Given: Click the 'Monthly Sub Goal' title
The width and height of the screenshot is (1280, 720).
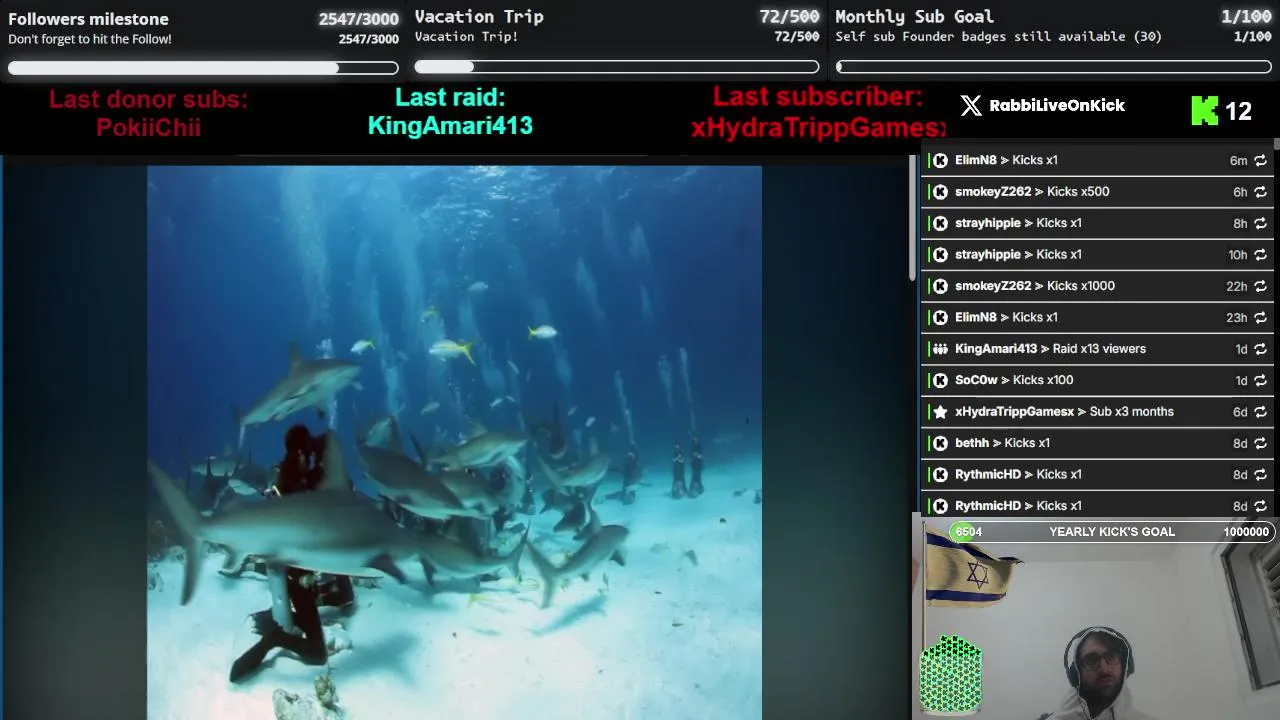Looking at the screenshot, I should (x=914, y=17).
